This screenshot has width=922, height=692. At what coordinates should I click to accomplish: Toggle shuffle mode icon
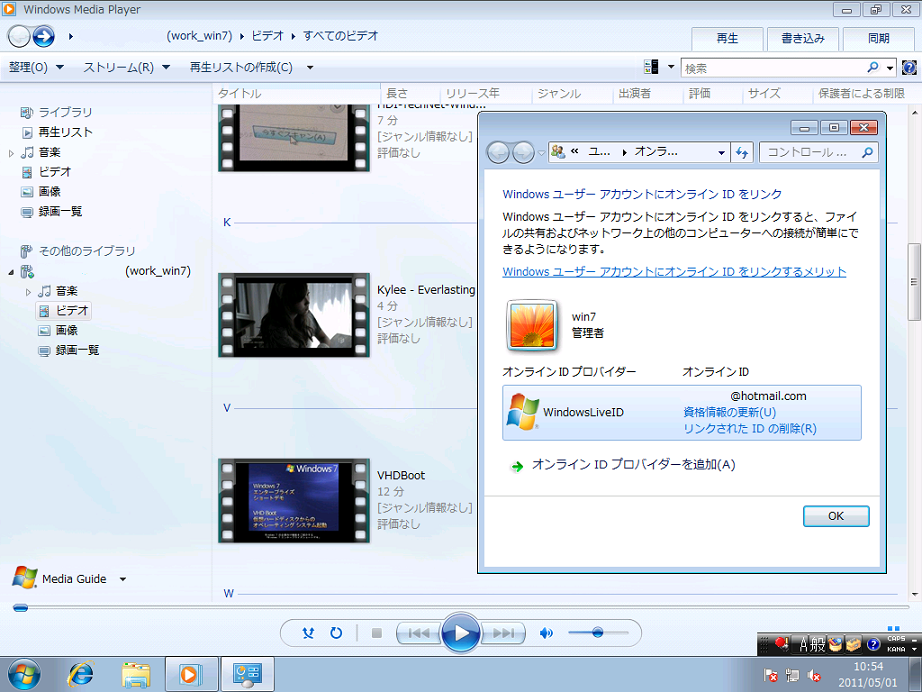click(308, 633)
